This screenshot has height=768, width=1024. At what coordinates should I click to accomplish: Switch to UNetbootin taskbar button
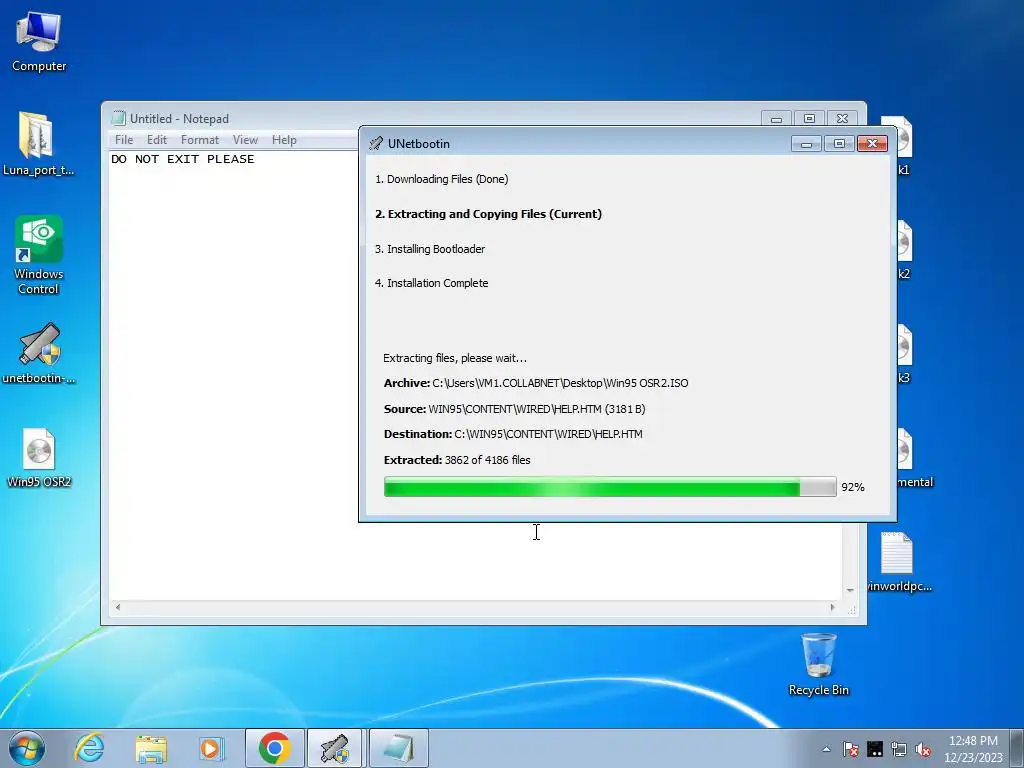[x=334, y=748]
